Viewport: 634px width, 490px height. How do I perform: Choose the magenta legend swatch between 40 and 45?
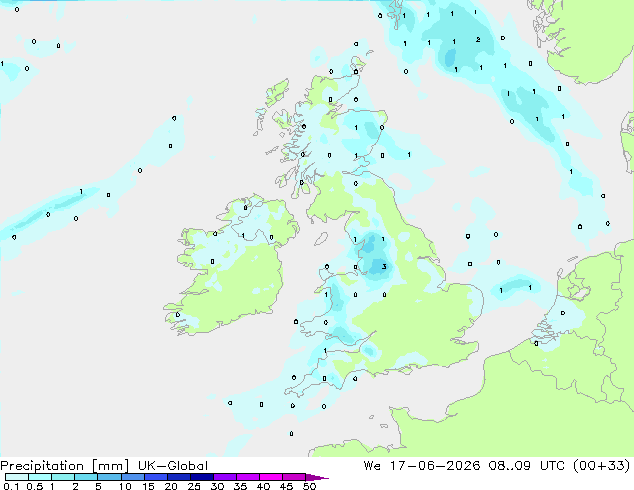(x=271, y=477)
